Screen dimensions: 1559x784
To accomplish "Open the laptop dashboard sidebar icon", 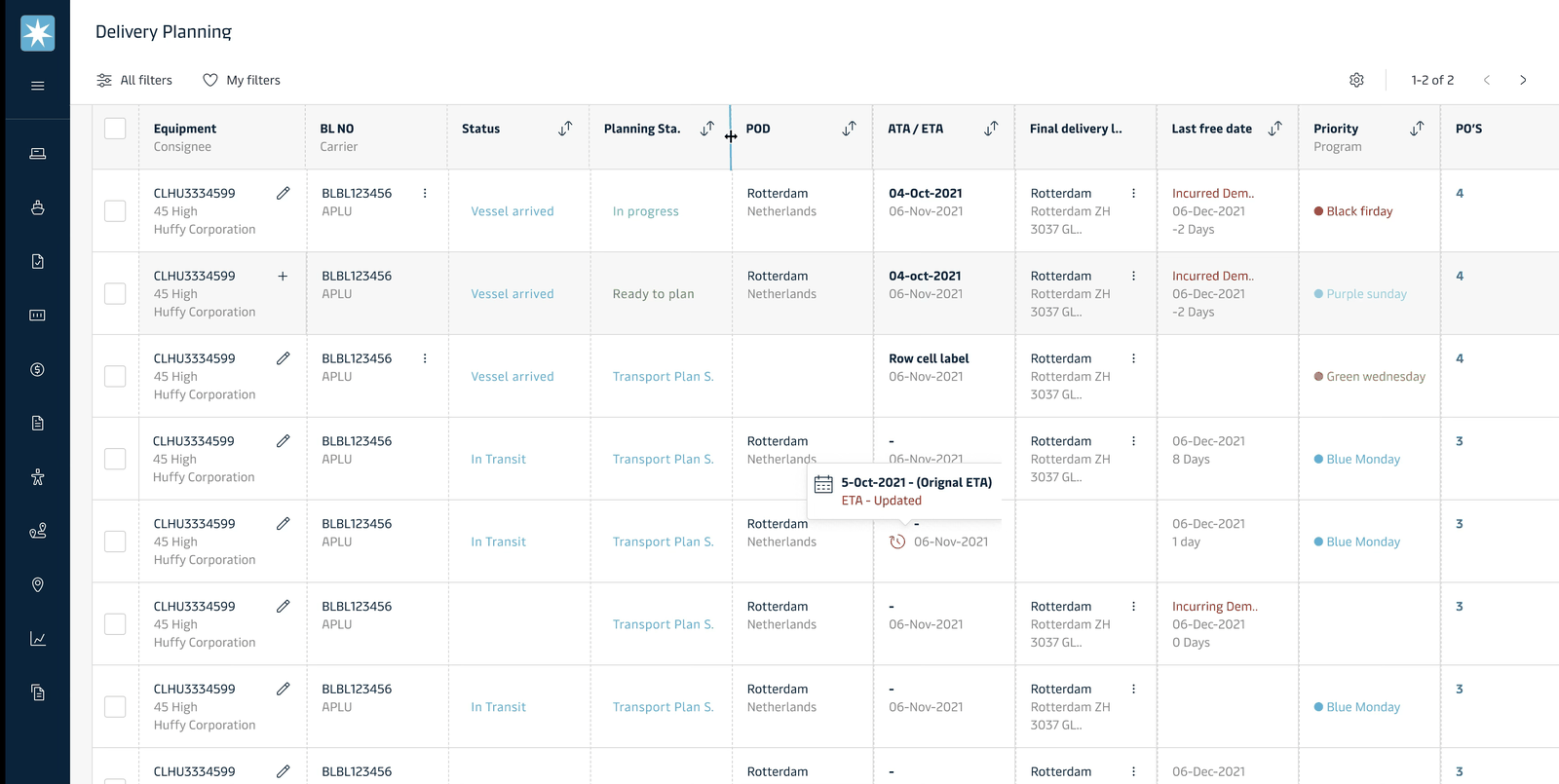I will point(38,154).
